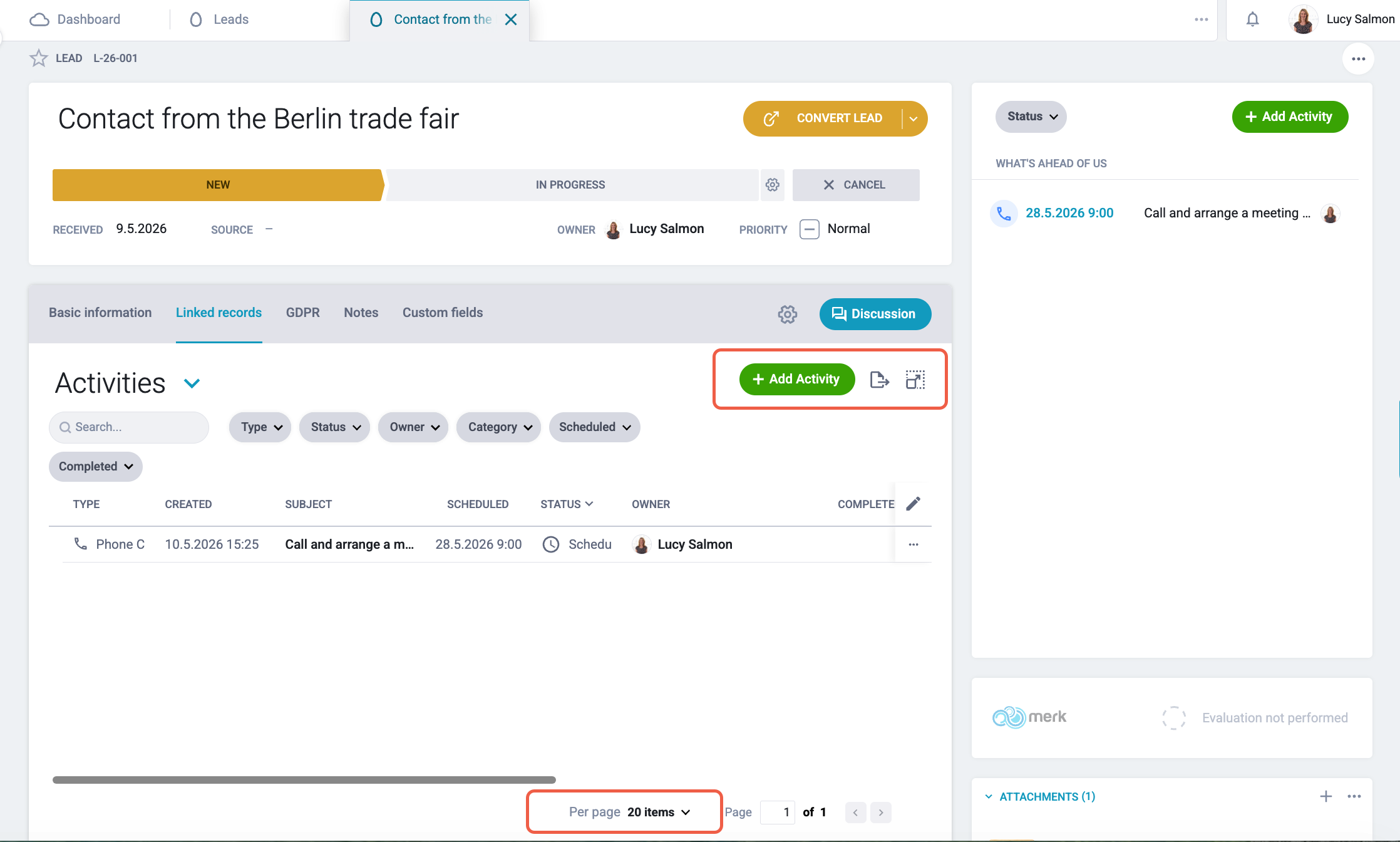Screen dimensions: 1400x842
Task: Sort by the Status column header
Action: click(567, 504)
